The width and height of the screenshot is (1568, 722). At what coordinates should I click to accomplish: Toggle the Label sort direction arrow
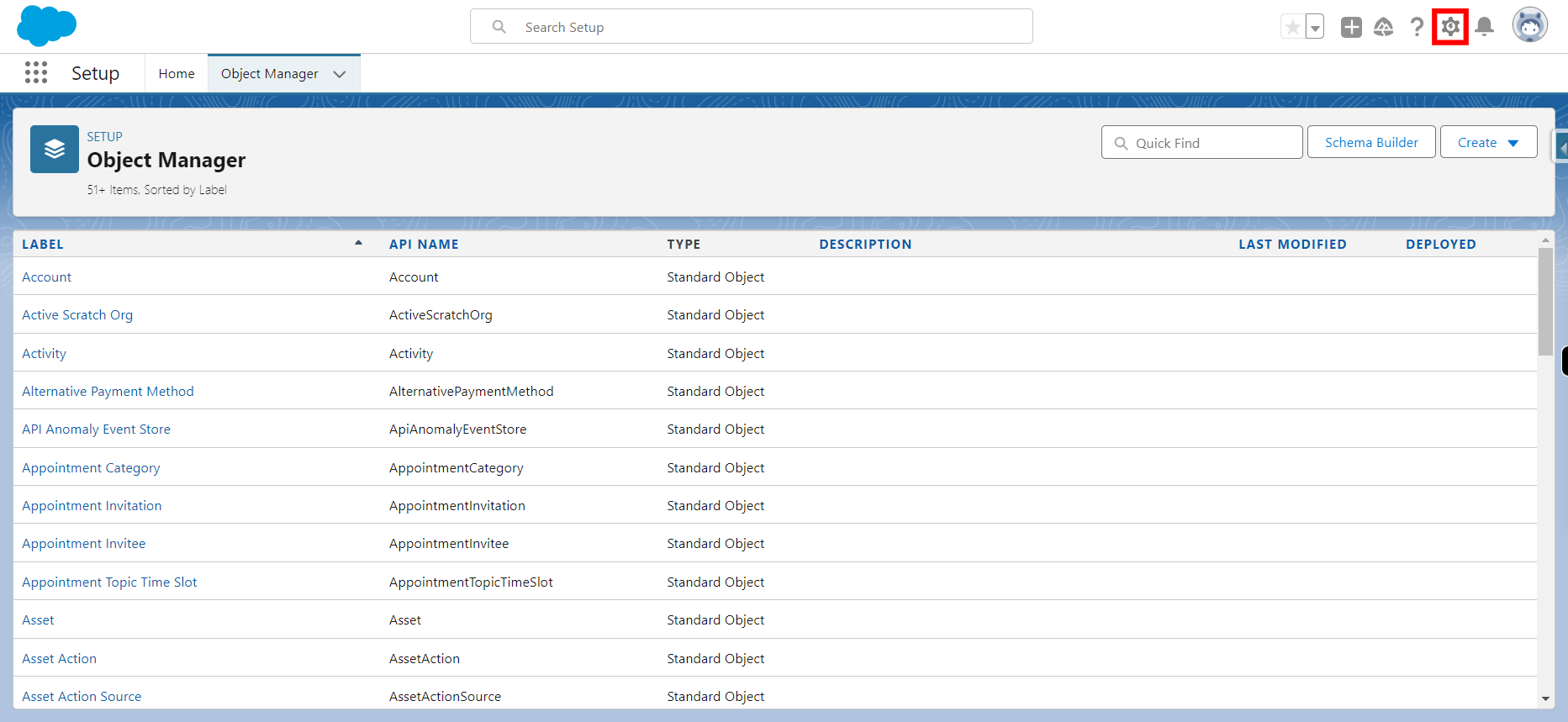(358, 243)
